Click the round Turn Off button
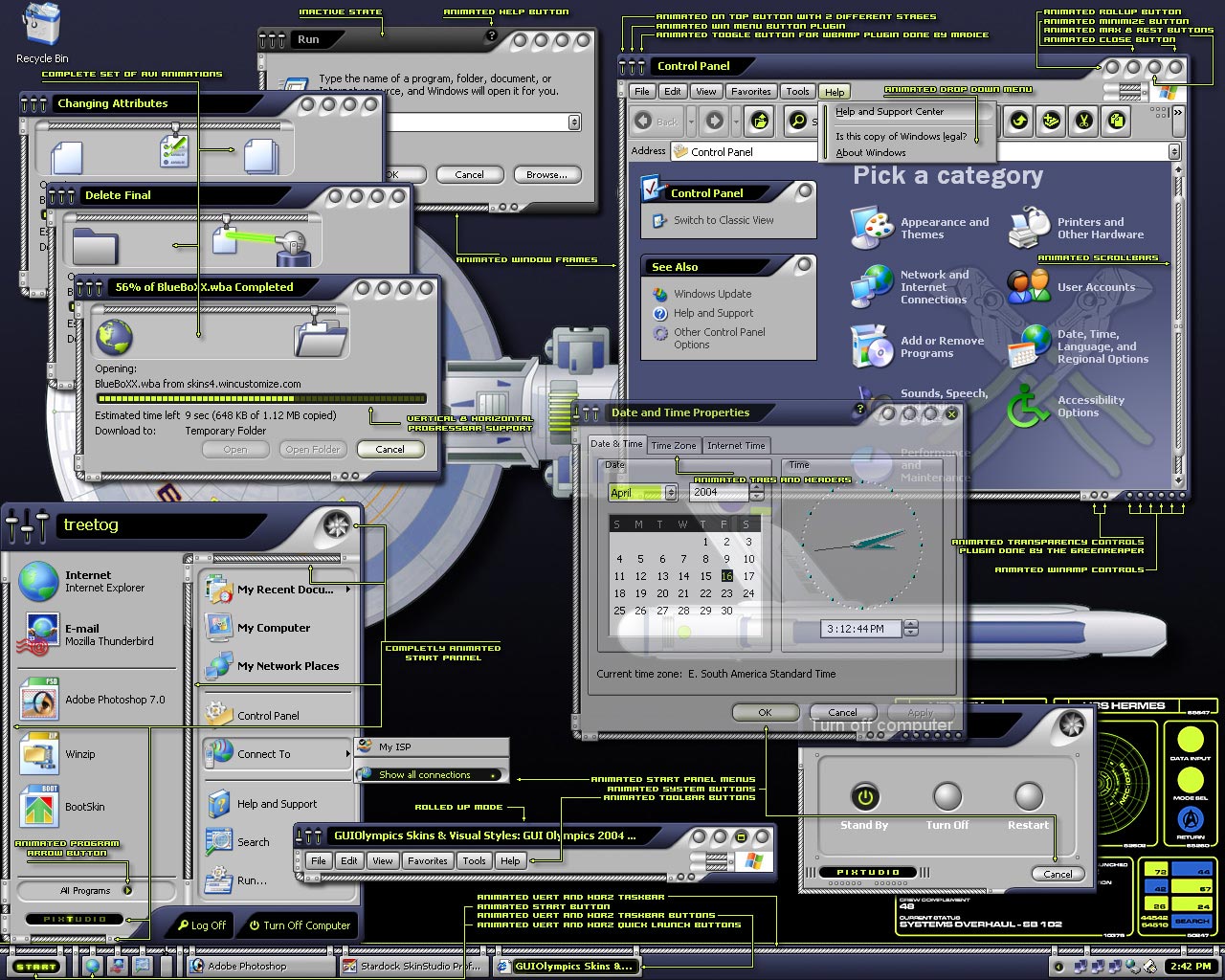This screenshot has height=980, width=1225. pyautogui.click(x=947, y=796)
